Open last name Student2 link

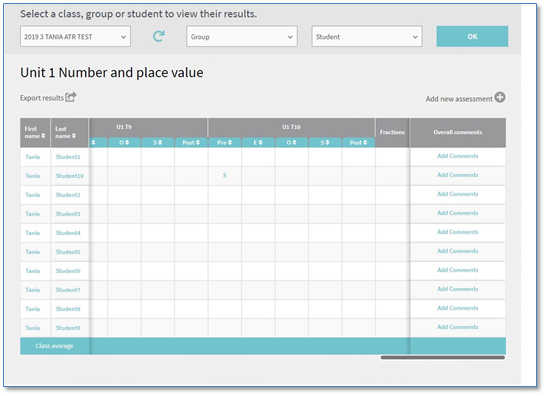coord(68,195)
